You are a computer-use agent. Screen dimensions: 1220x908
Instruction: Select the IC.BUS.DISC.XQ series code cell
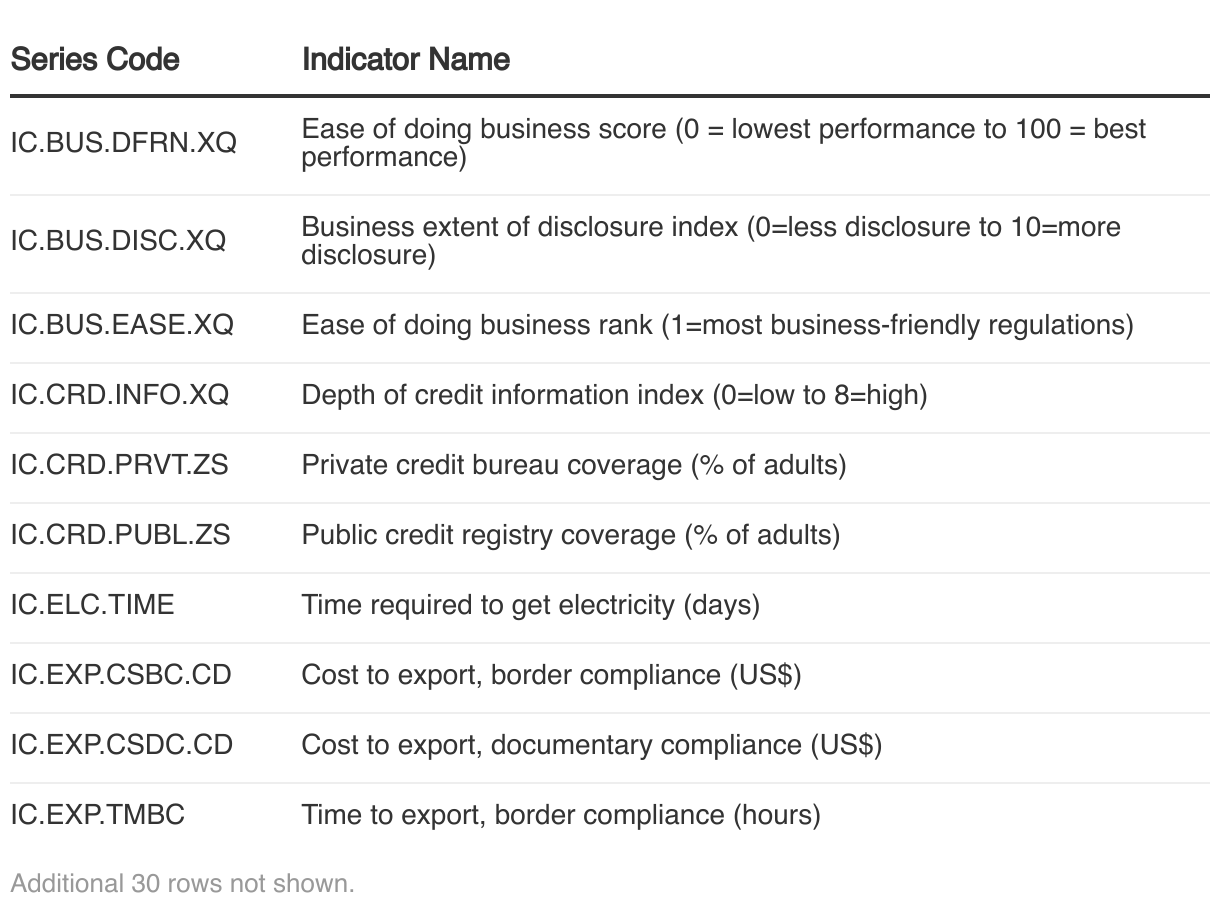point(118,241)
